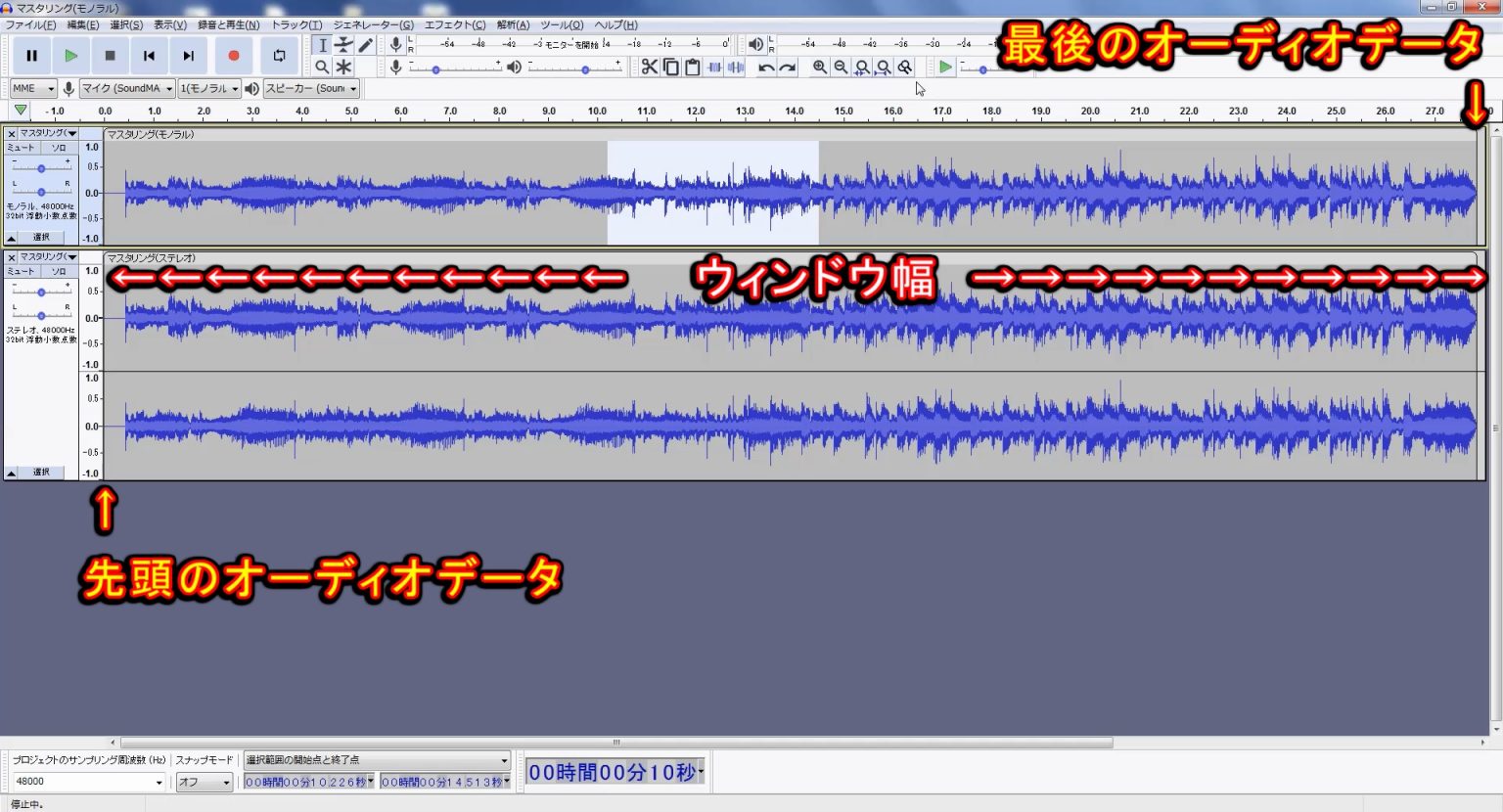Adjust the mono track gain slider

tap(41, 166)
